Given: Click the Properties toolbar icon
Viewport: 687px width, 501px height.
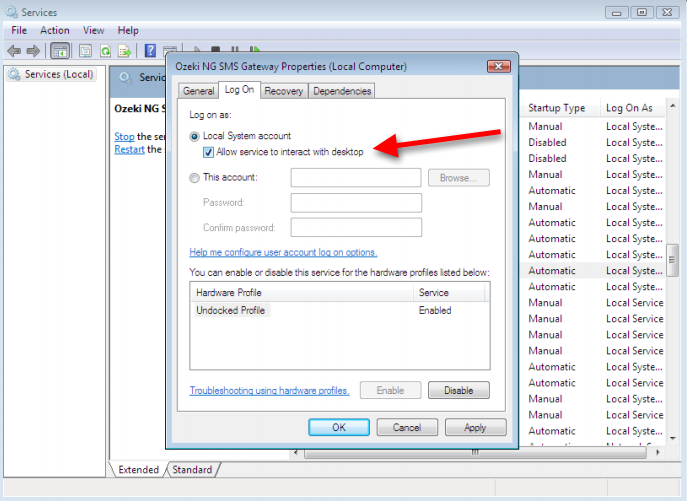Looking at the screenshot, I should coord(85,51).
